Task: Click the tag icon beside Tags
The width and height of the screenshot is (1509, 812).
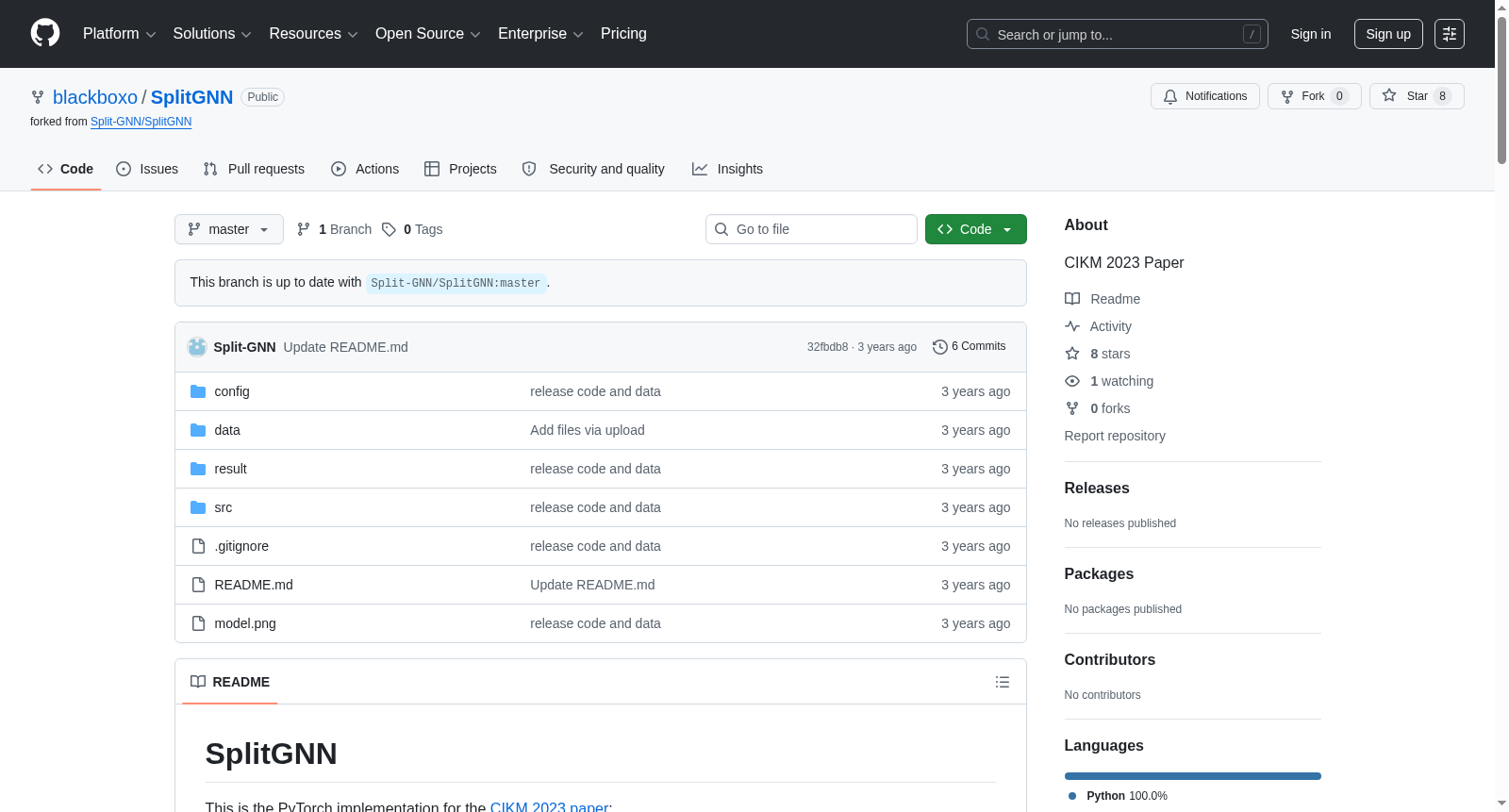Action: pyautogui.click(x=389, y=229)
